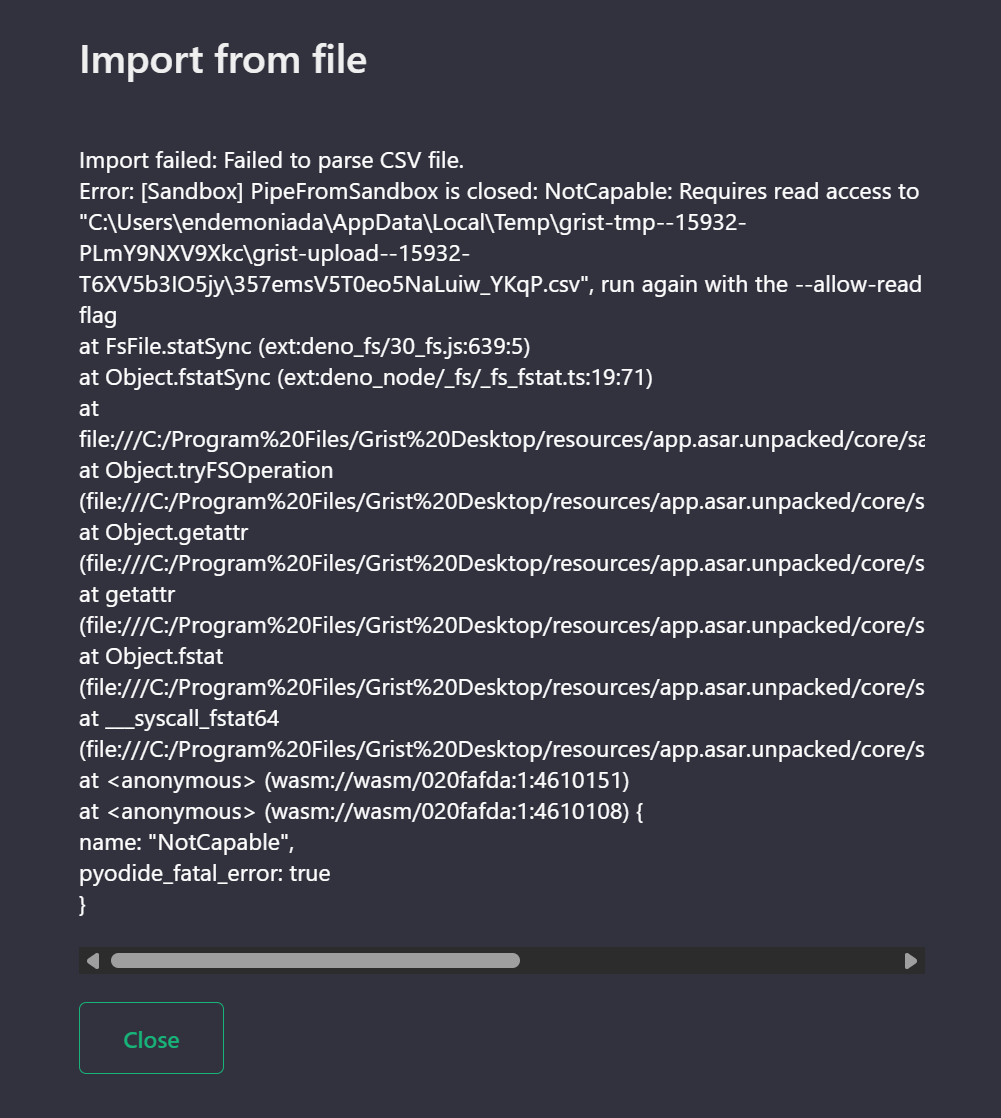Click the "pyodide_fatal_error: true" line
The height and width of the screenshot is (1118, 1001).
pyautogui.click(x=205, y=873)
